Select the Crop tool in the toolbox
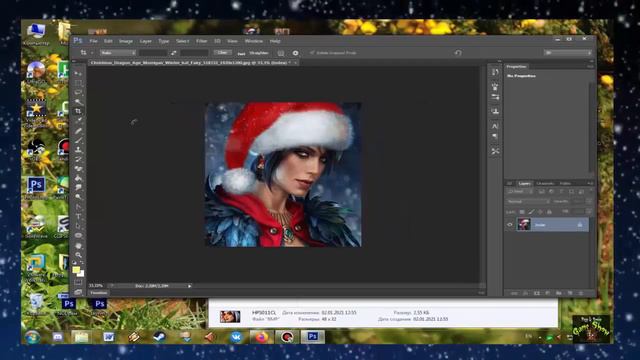640x360 pixels. (x=78, y=111)
